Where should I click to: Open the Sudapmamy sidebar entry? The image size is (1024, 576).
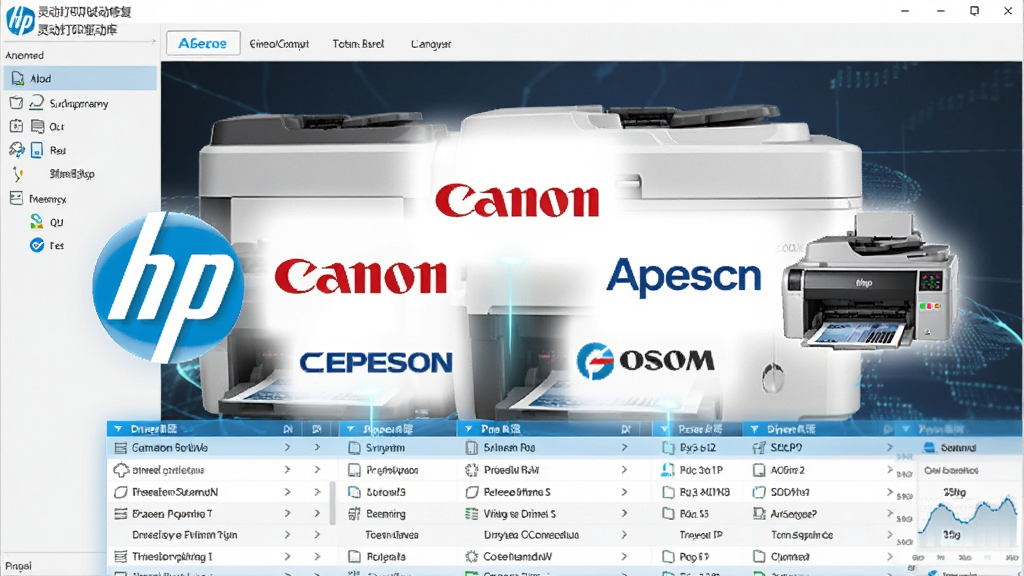[78, 103]
